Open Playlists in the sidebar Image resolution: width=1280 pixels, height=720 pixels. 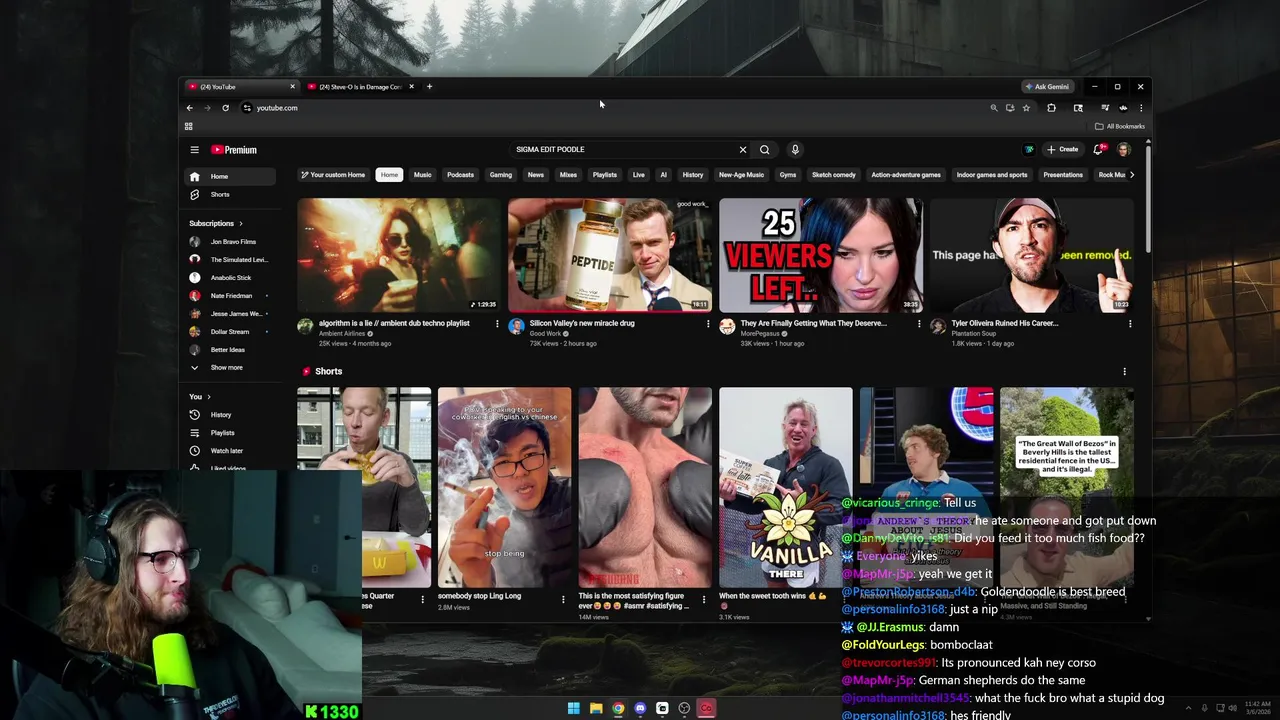231,433
